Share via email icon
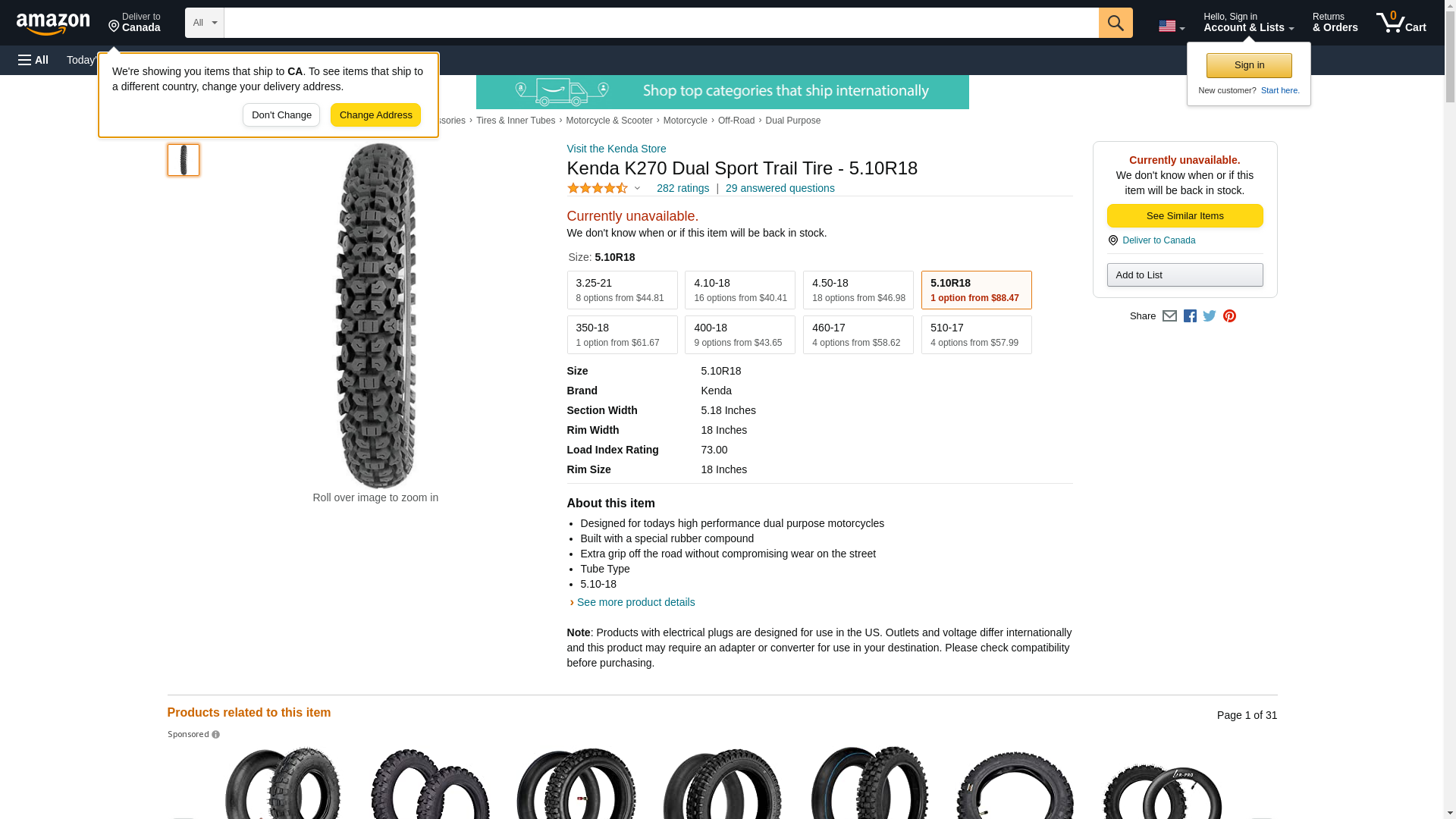Viewport: 1456px width, 819px height. click(x=1169, y=316)
